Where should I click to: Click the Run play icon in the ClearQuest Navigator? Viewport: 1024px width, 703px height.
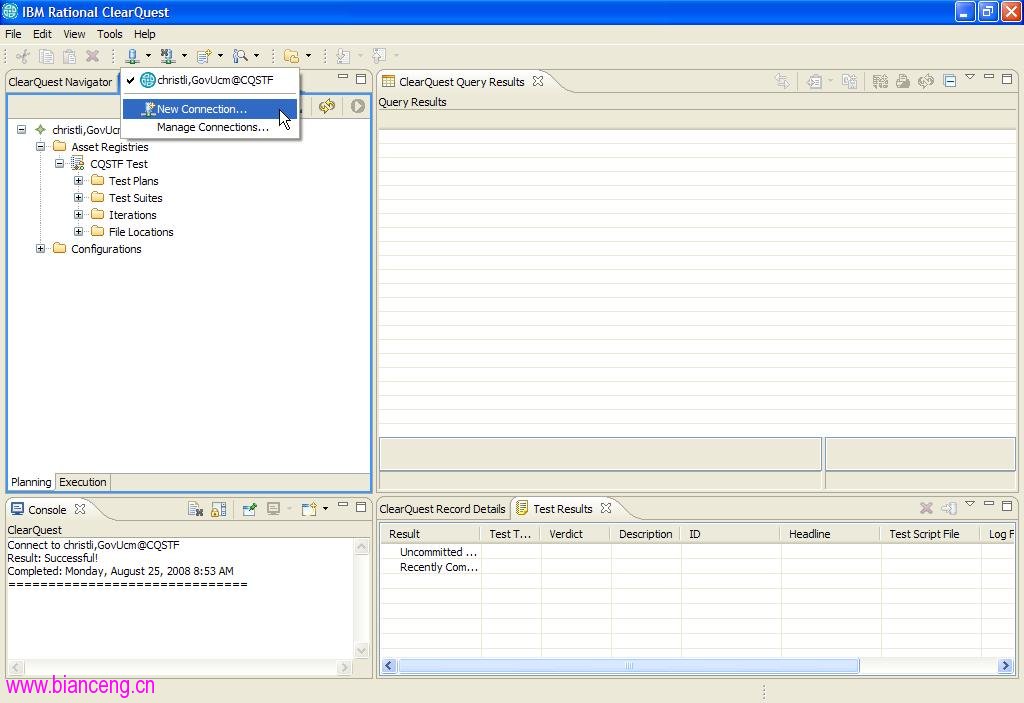point(357,106)
